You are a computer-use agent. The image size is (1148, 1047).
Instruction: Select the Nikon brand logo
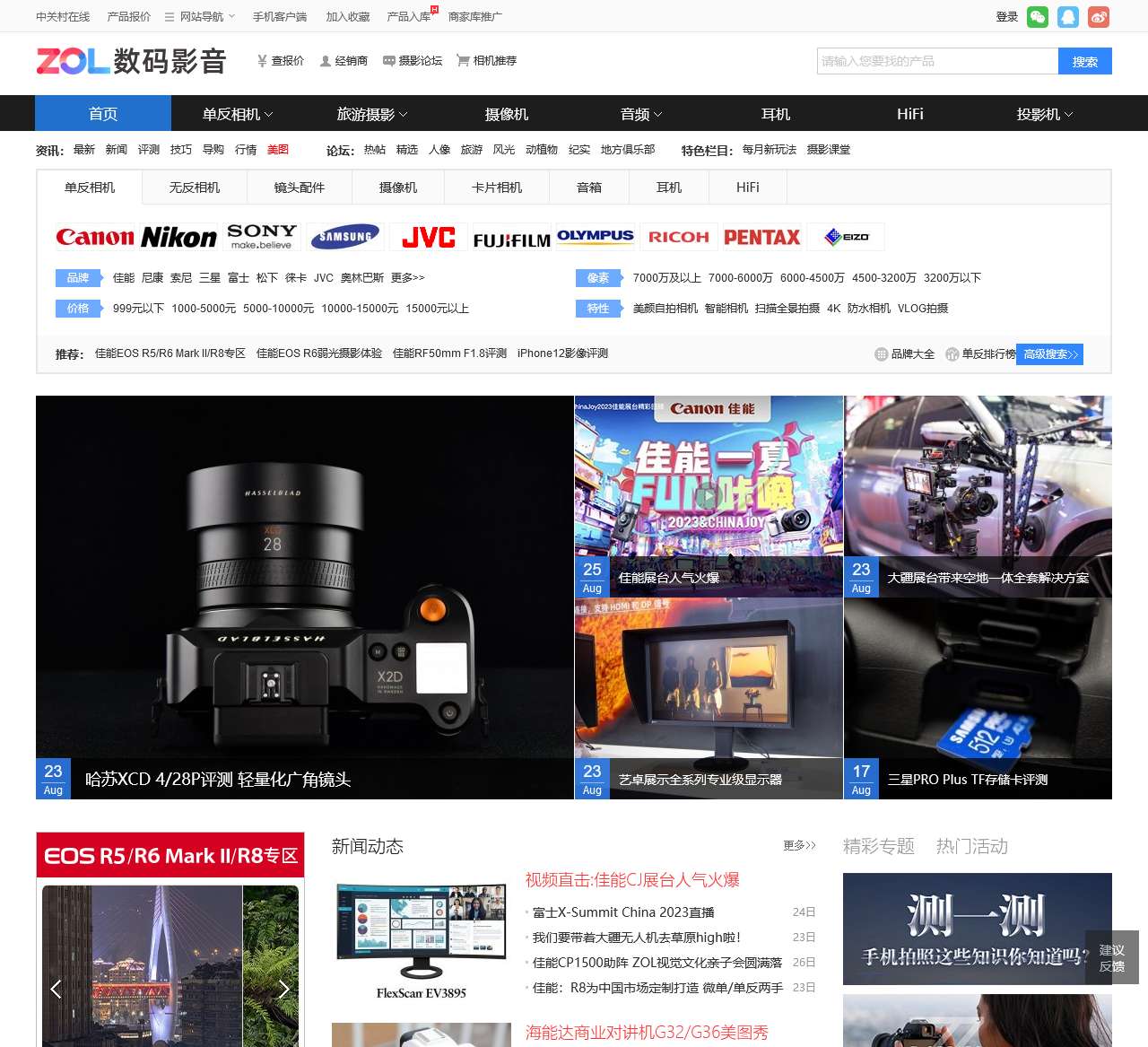coord(178,237)
